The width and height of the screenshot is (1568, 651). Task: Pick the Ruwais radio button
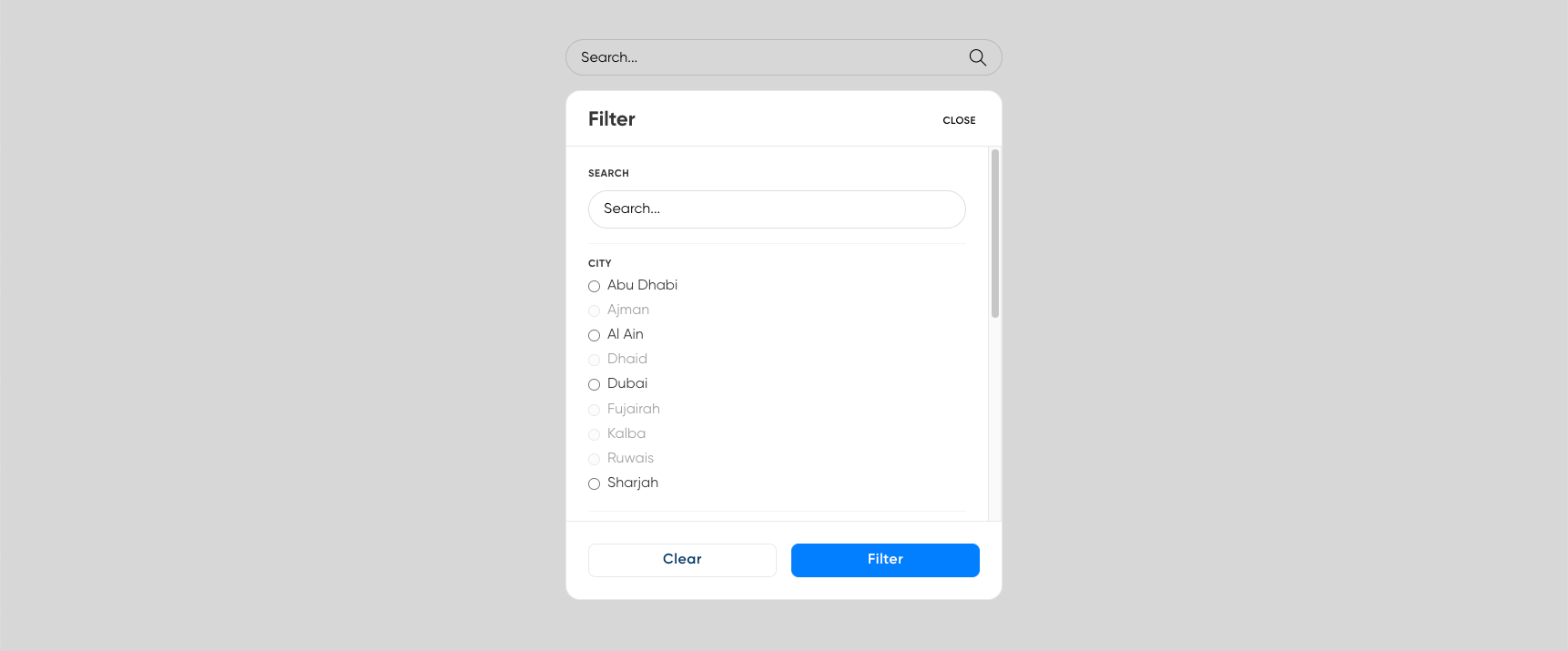click(x=594, y=459)
